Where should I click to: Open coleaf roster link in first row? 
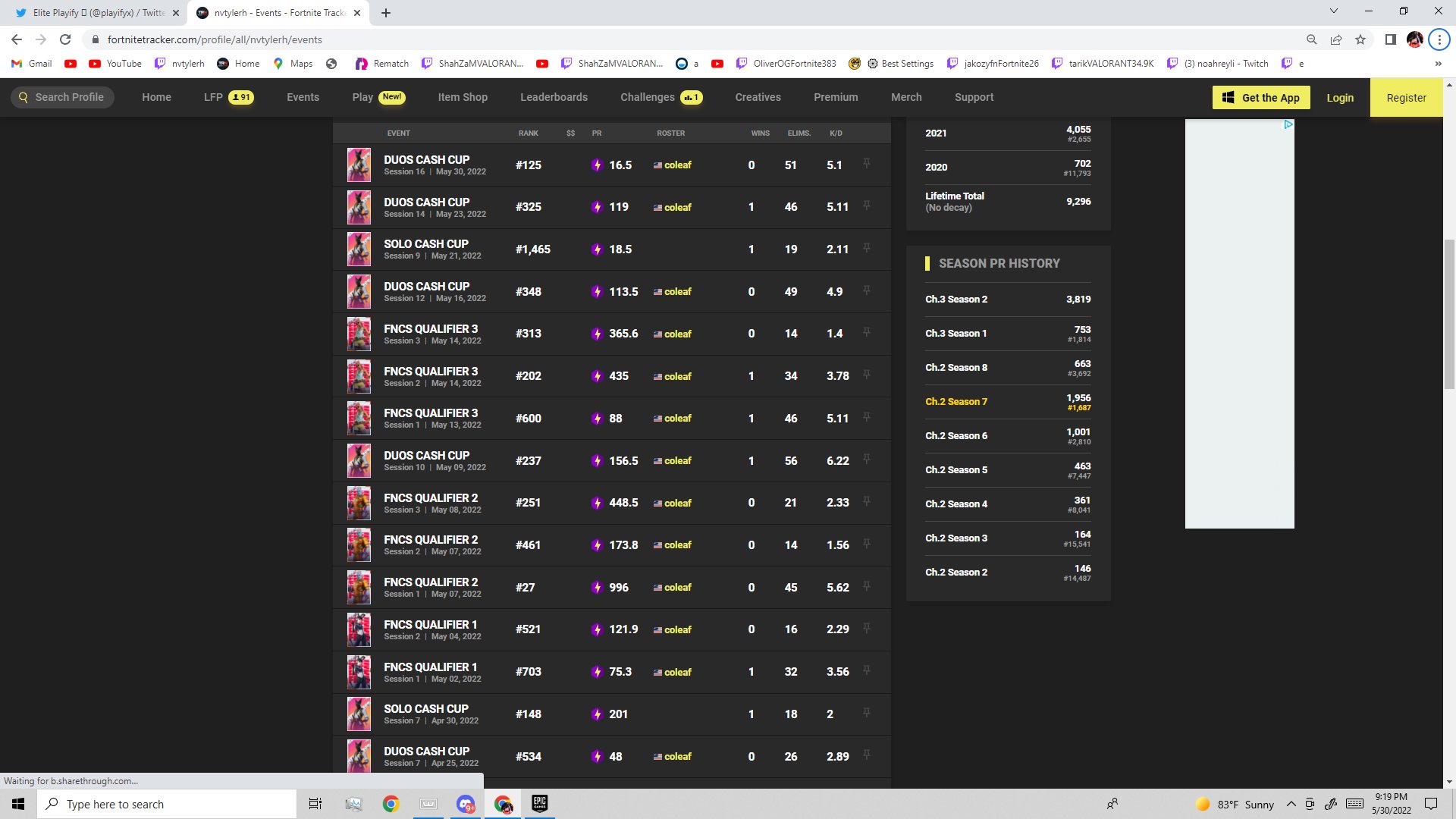(677, 165)
